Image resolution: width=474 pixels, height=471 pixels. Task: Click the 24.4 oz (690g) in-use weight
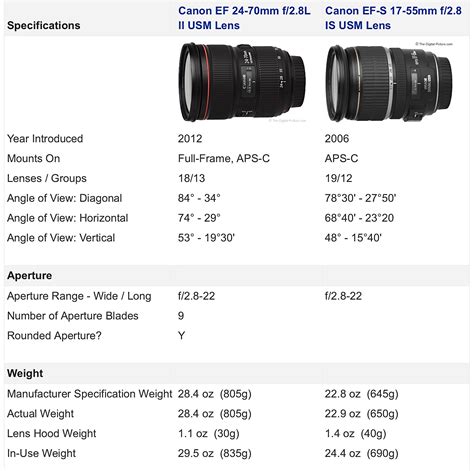[x=362, y=453]
